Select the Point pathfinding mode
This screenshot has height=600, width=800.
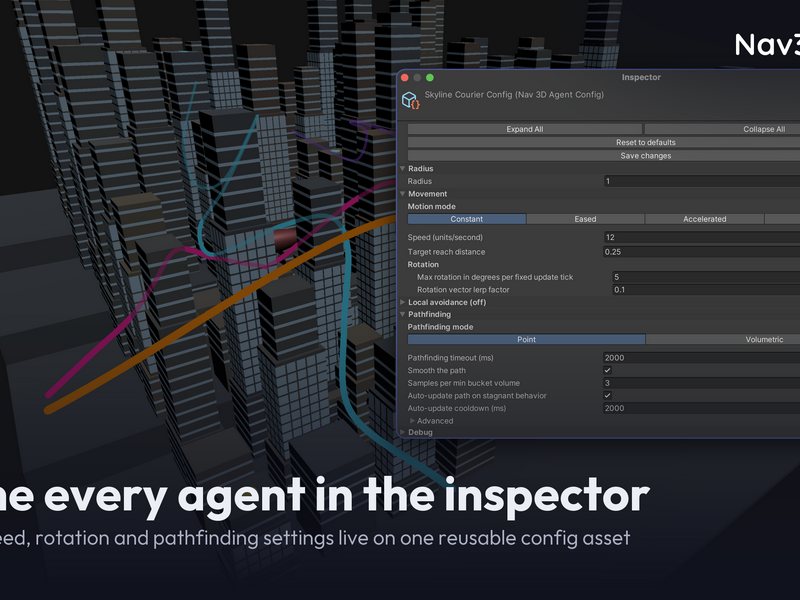[x=527, y=339]
